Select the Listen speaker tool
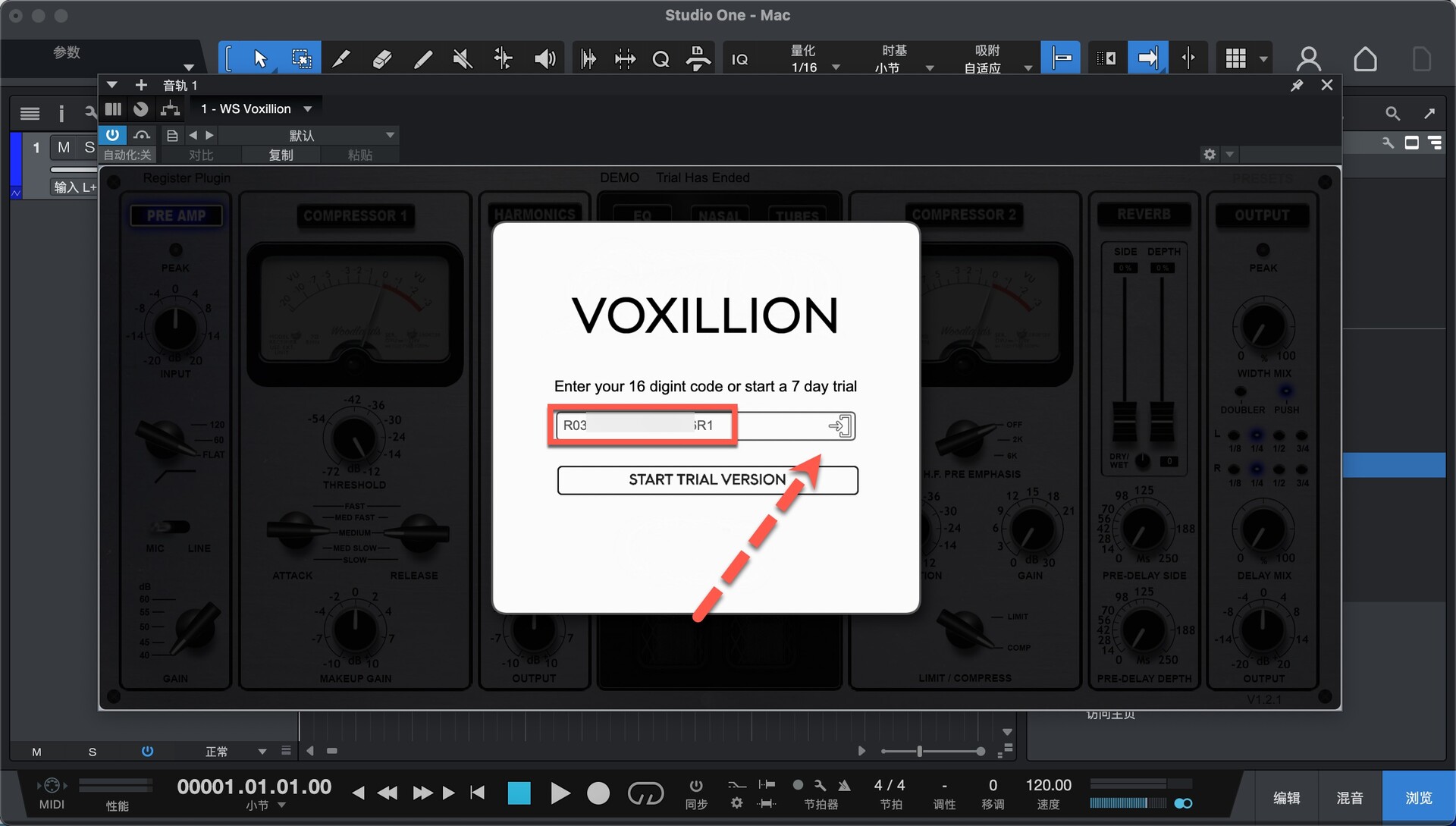 coord(544,58)
